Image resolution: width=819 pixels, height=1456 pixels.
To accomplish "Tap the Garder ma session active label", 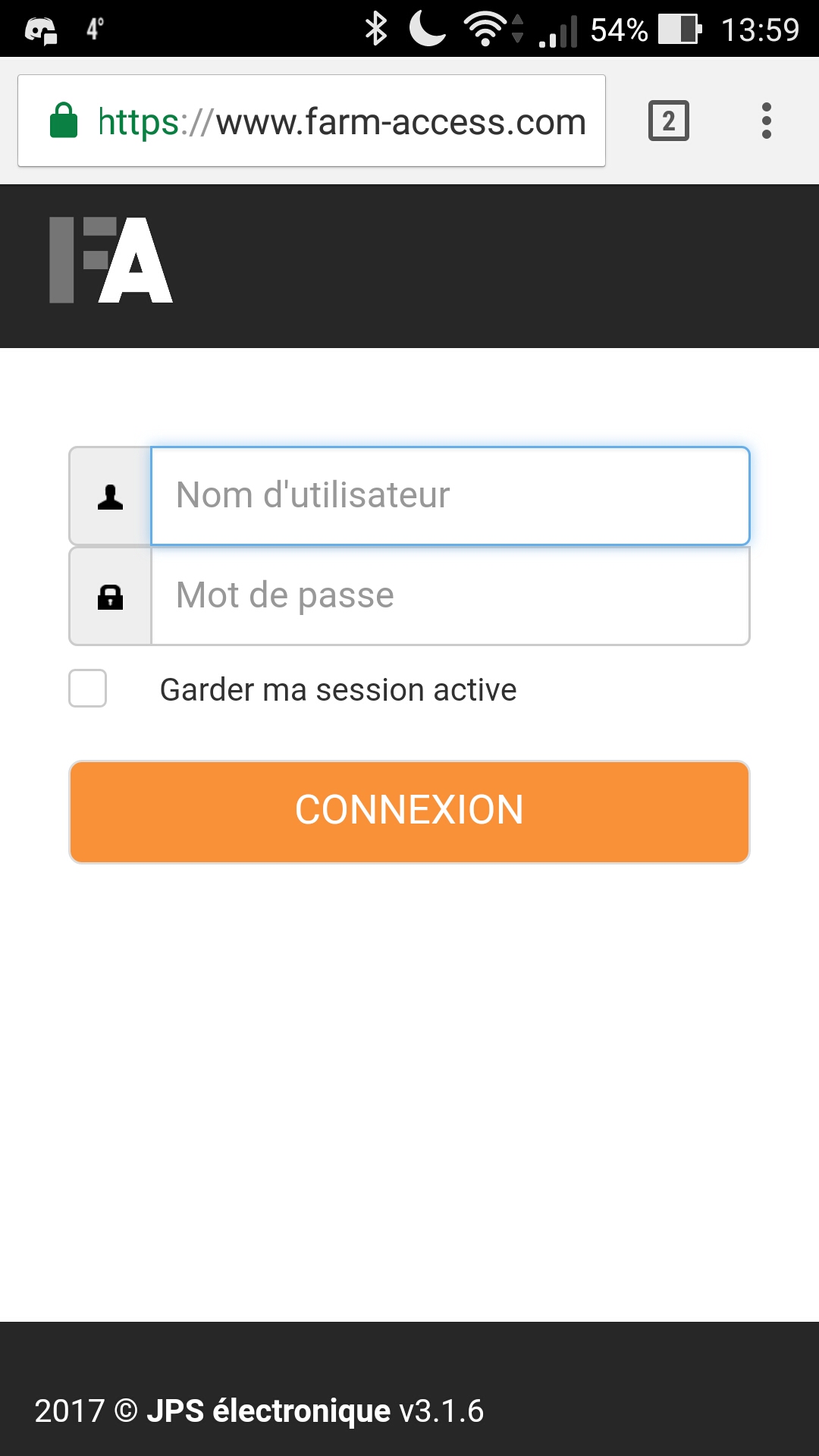I will click(x=338, y=690).
